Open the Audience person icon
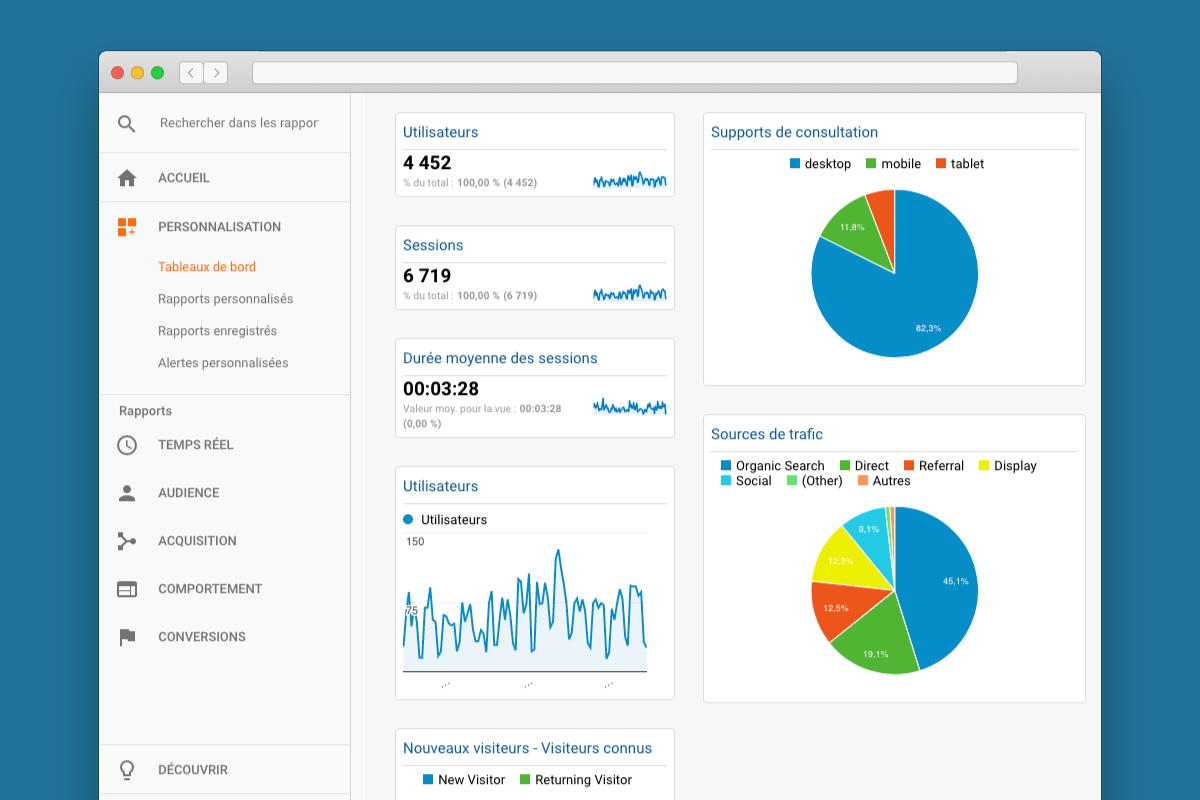This screenshot has width=1200, height=800. 127,492
